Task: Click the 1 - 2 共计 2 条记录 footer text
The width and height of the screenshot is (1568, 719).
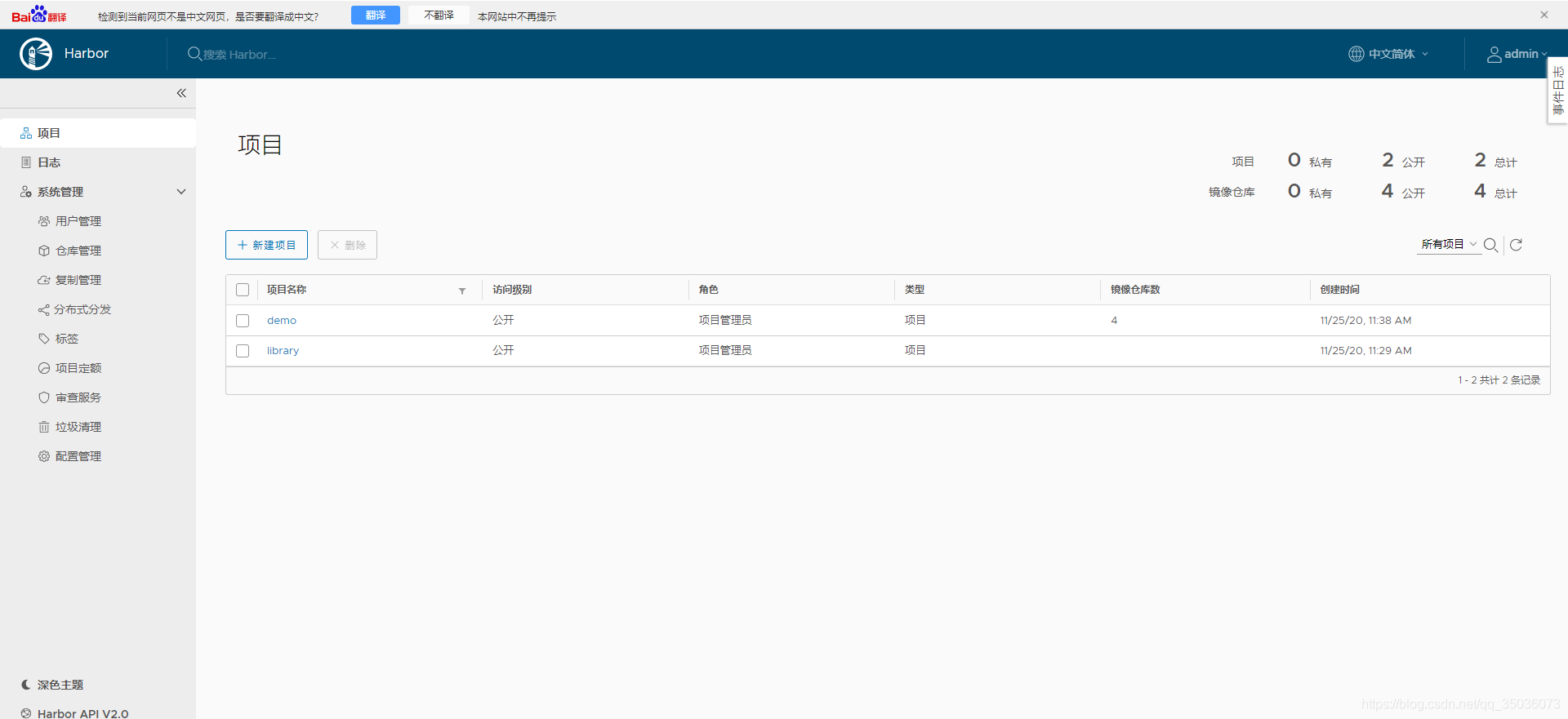Action: pos(1499,380)
